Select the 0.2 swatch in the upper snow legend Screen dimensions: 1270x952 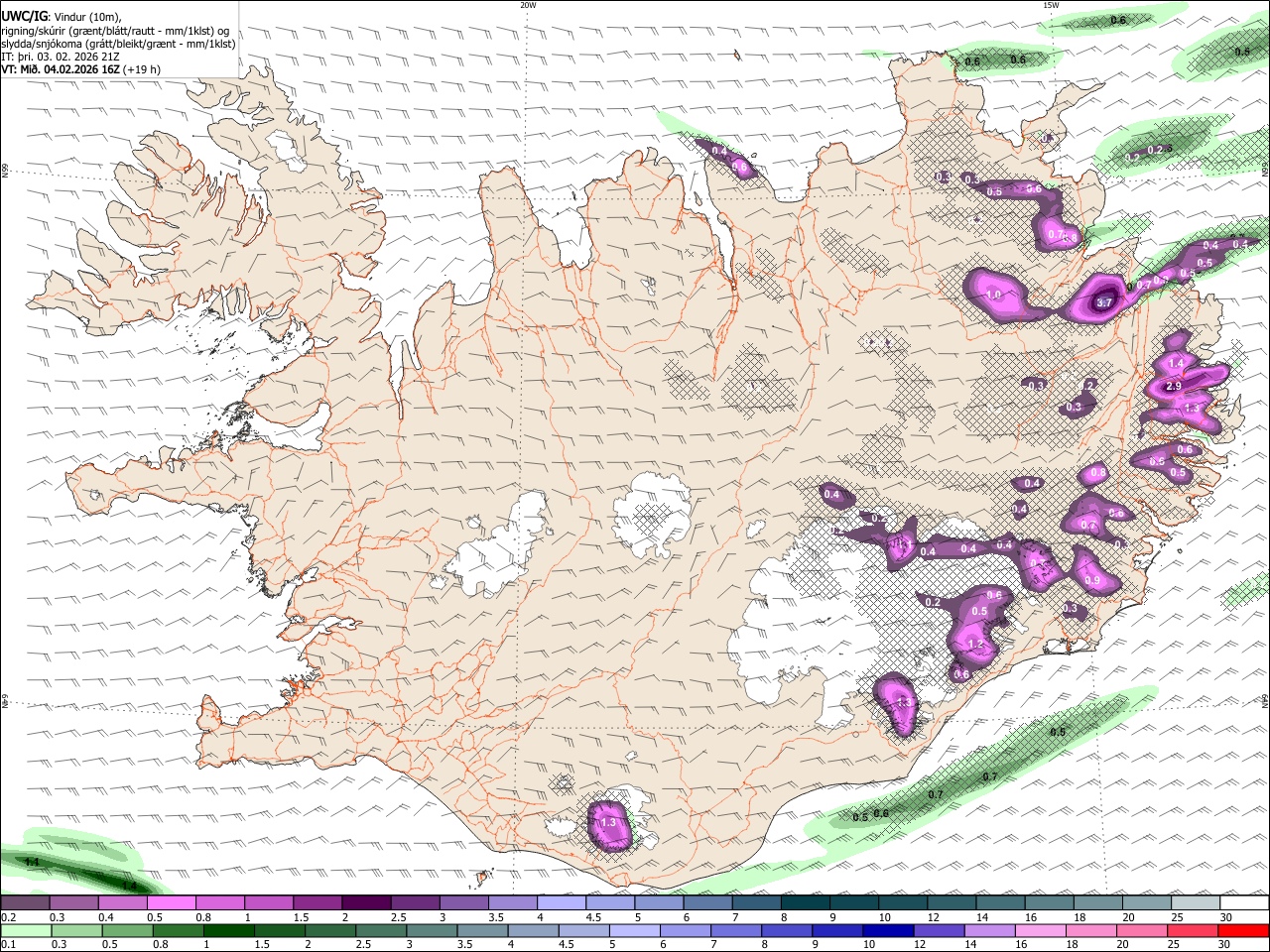(x=25, y=903)
